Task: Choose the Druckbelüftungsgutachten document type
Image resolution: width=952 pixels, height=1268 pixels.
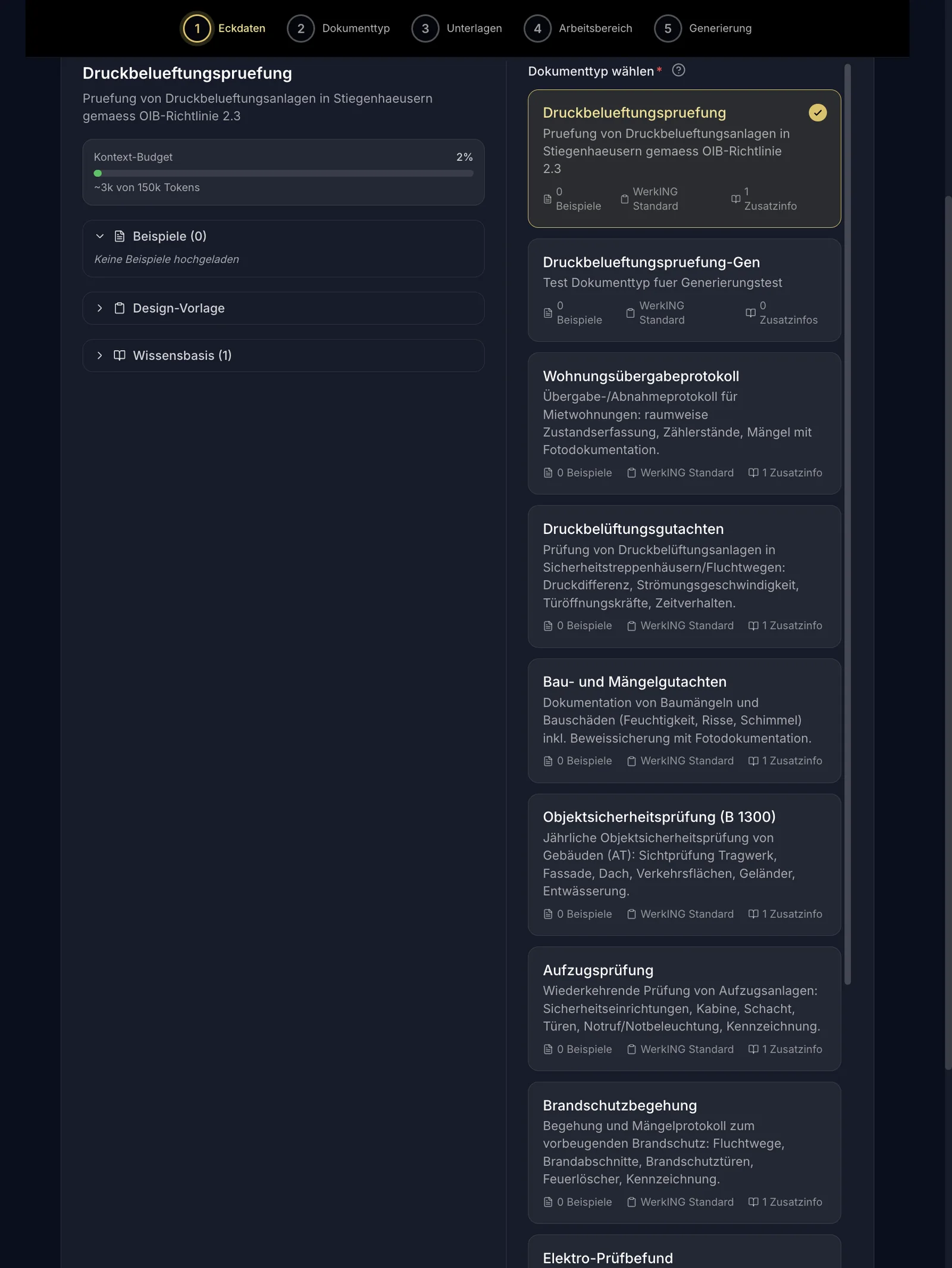Action: click(x=684, y=576)
